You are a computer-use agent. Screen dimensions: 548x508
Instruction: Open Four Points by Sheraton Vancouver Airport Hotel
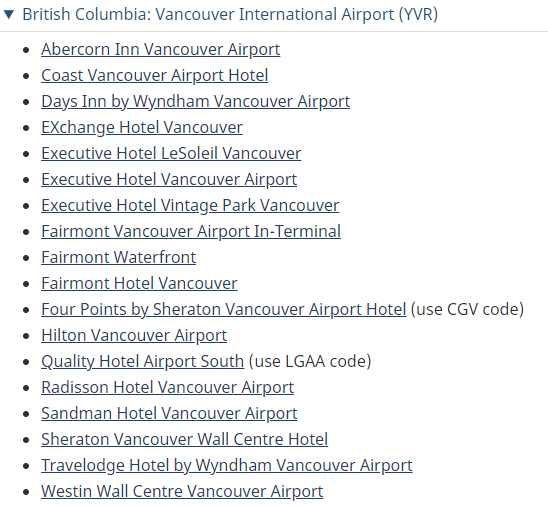point(224,309)
